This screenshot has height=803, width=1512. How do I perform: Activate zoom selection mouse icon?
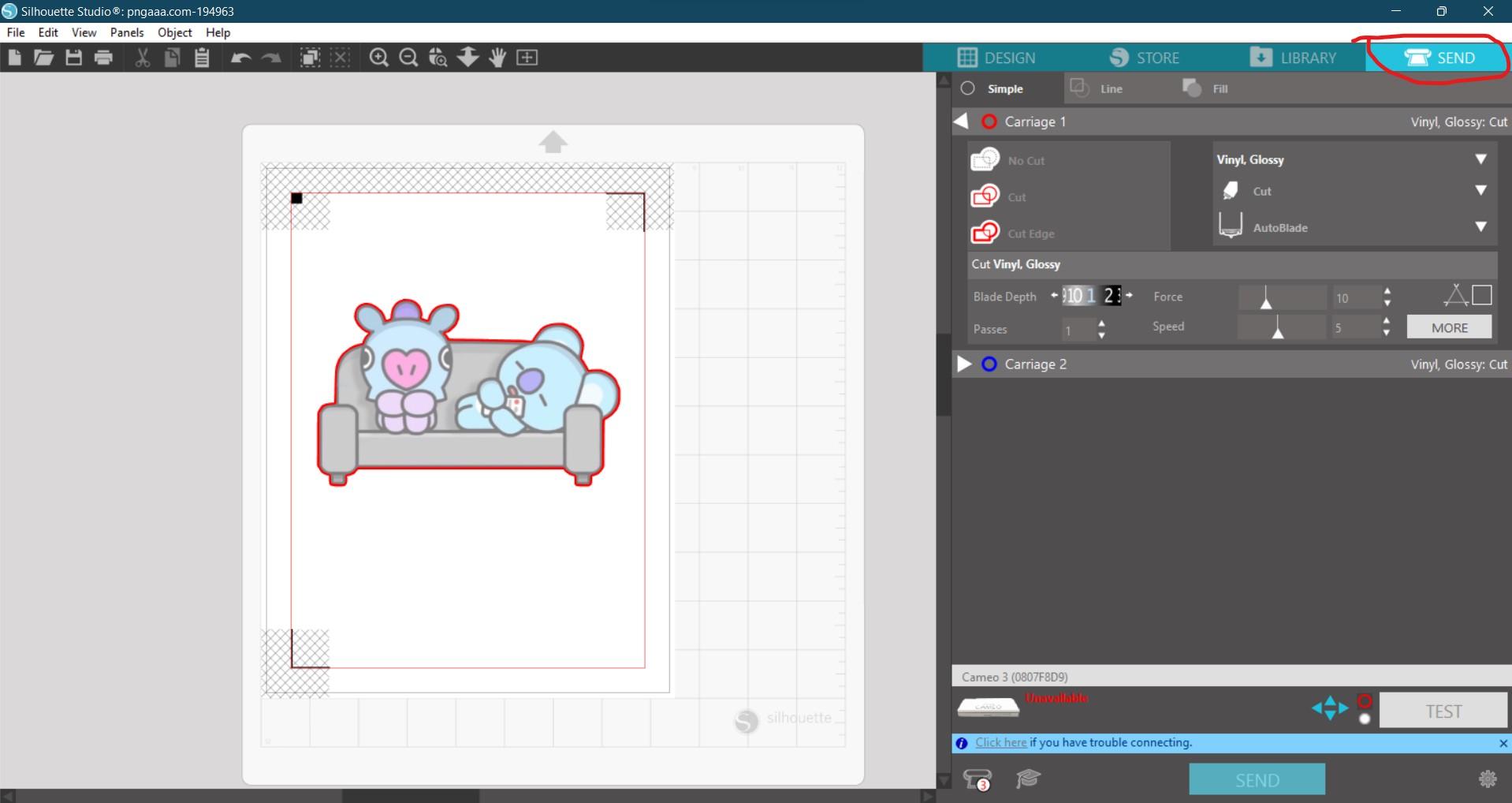coord(438,58)
